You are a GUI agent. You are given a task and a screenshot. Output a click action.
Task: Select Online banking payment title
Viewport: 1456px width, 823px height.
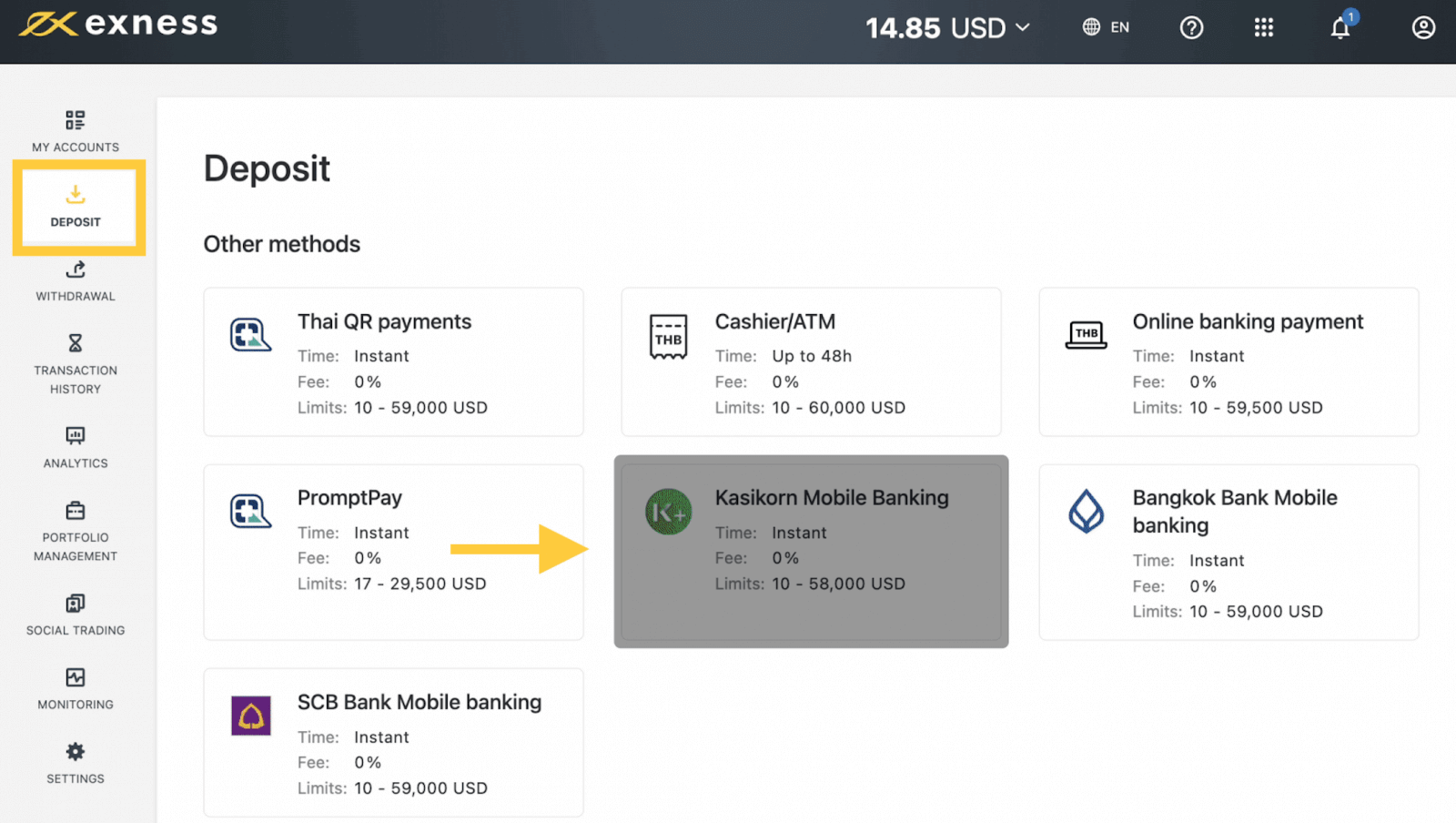[x=1248, y=321]
